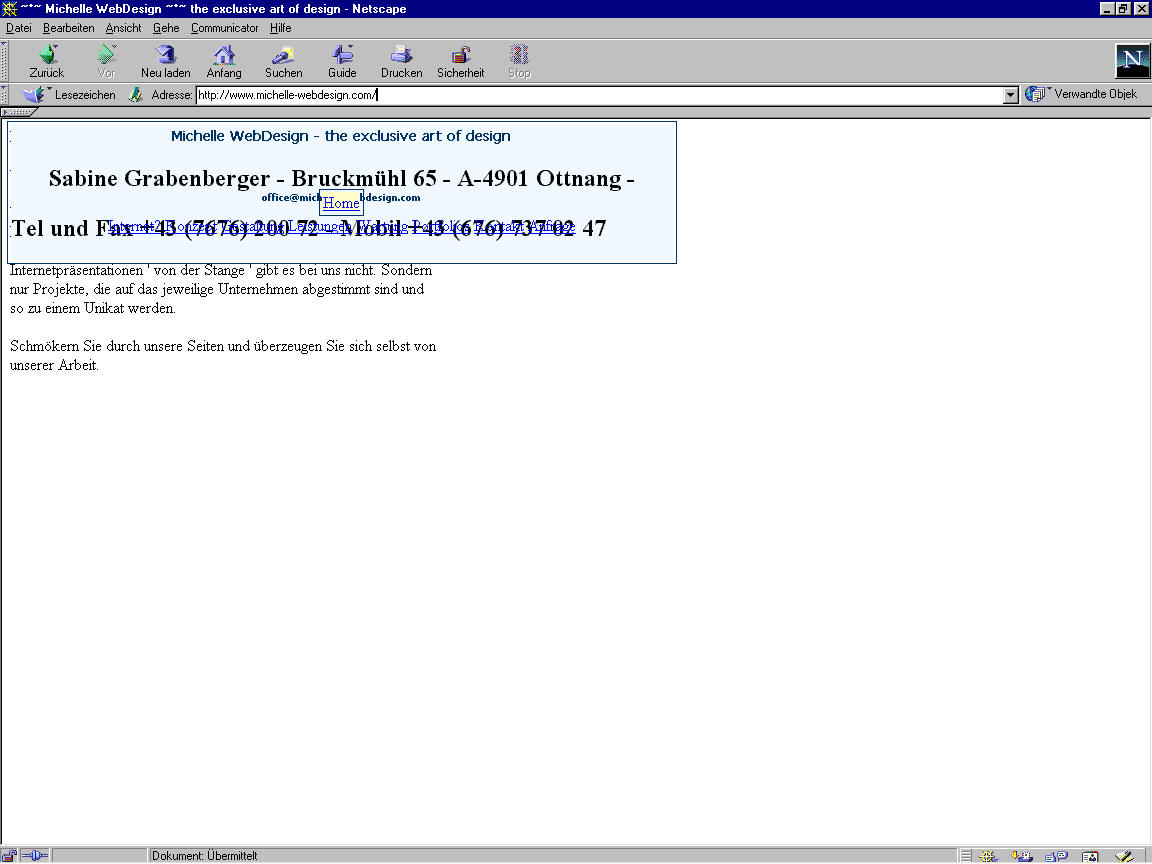Expand the address bar history dropdown
The width and height of the screenshot is (1152, 864).
(x=1010, y=95)
